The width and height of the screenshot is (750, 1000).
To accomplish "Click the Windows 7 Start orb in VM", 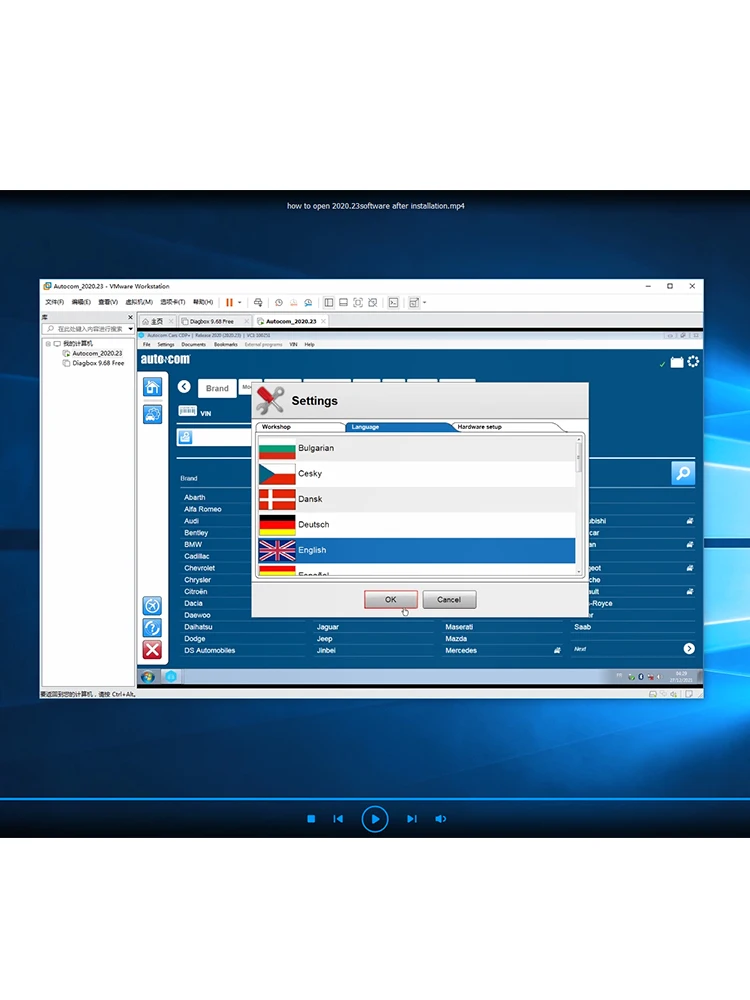I will coord(148,677).
